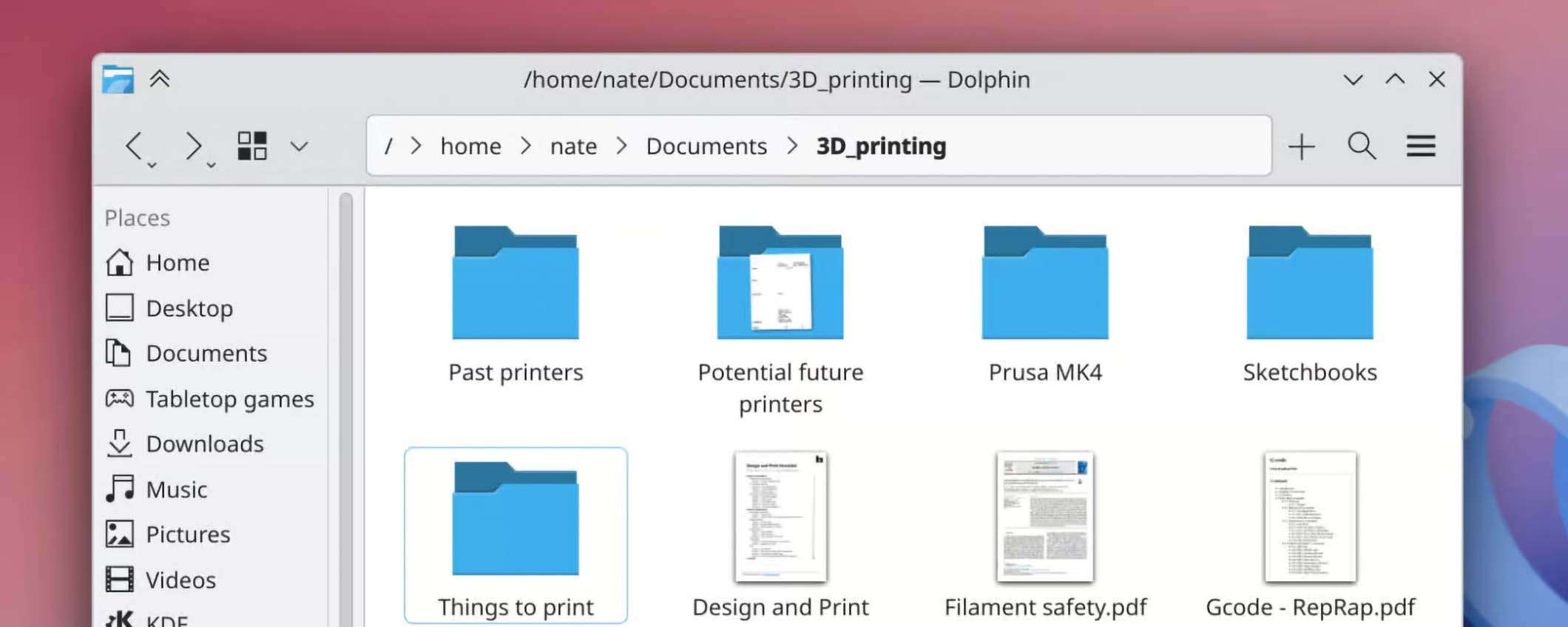The height and width of the screenshot is (627, 1568).
Task: Select Things to print folder icon
Action: click(516, 518)
